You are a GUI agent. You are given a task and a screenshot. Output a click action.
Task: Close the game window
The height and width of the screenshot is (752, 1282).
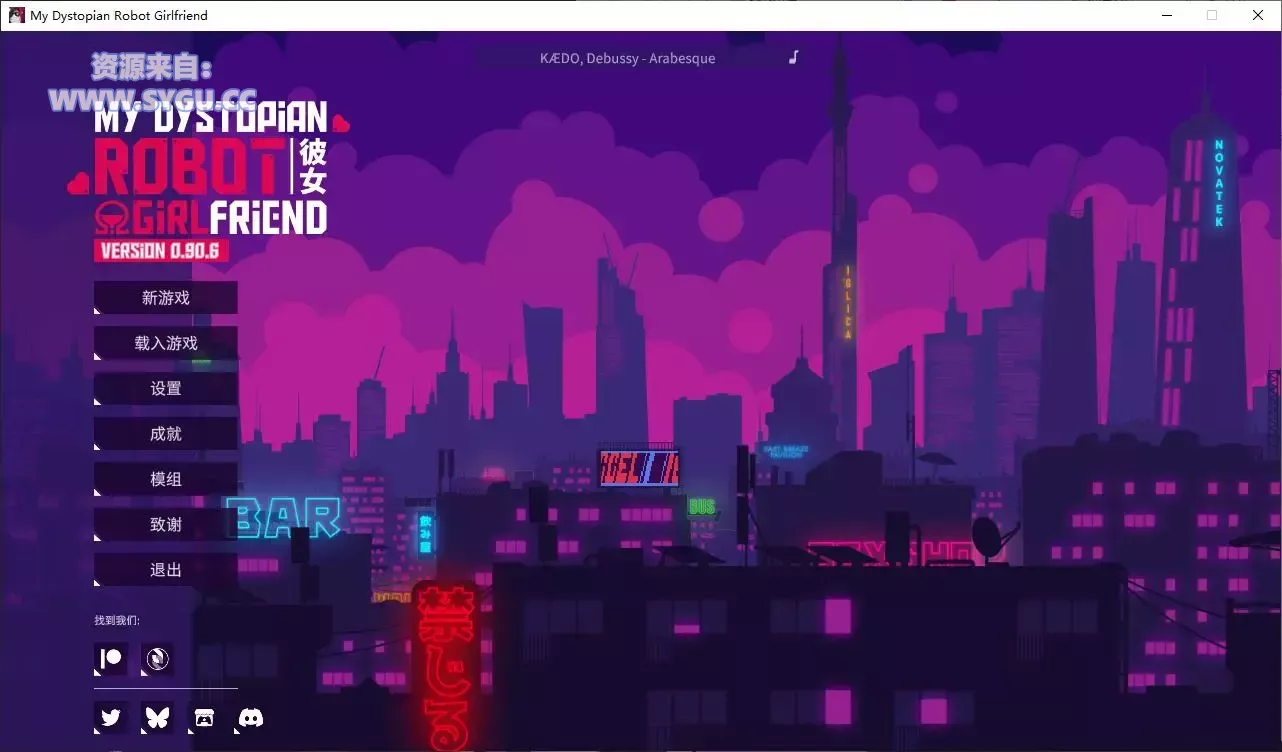[x=1258, y=15]
